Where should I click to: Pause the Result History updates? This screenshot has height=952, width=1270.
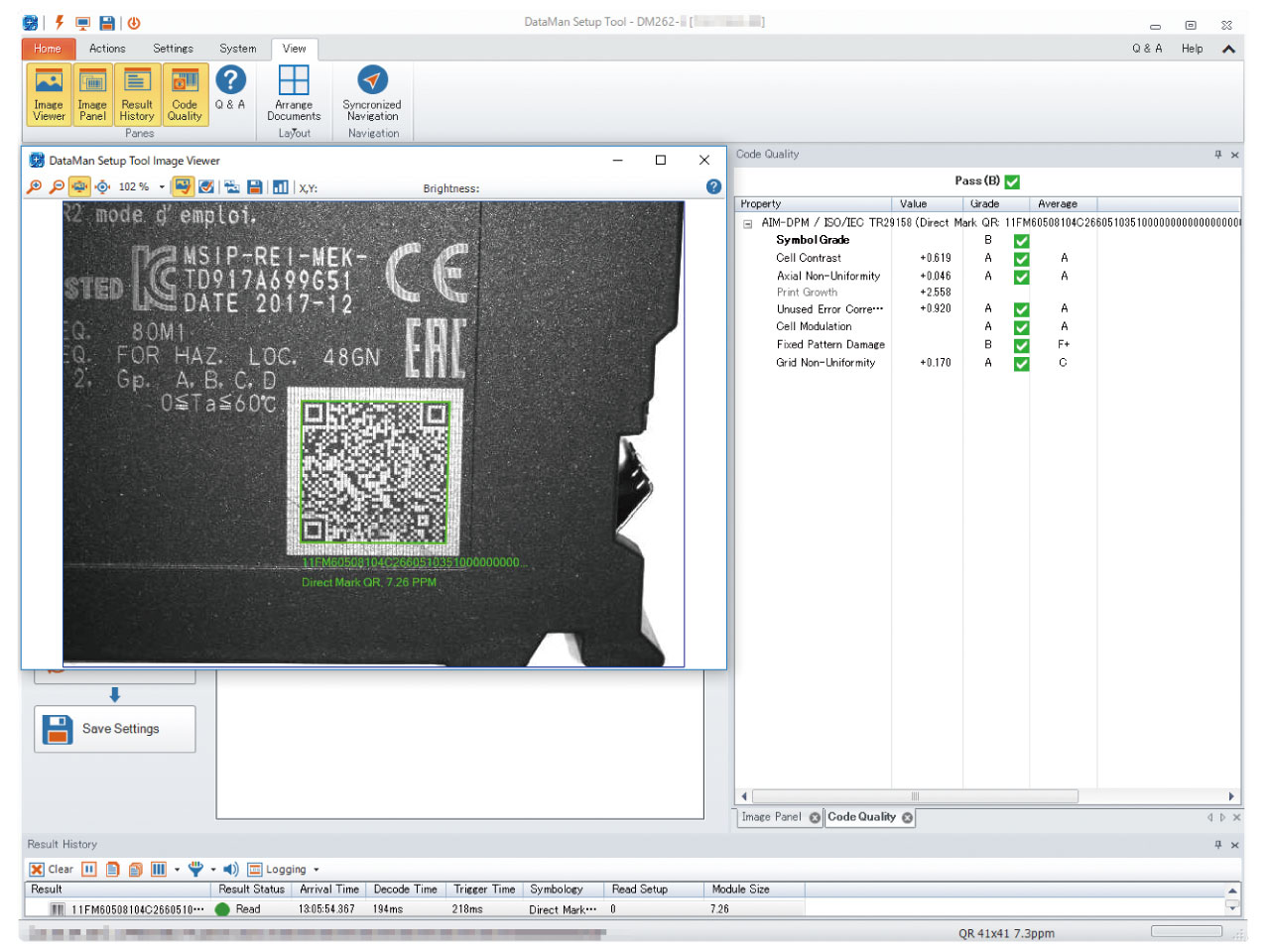(89, 870)
